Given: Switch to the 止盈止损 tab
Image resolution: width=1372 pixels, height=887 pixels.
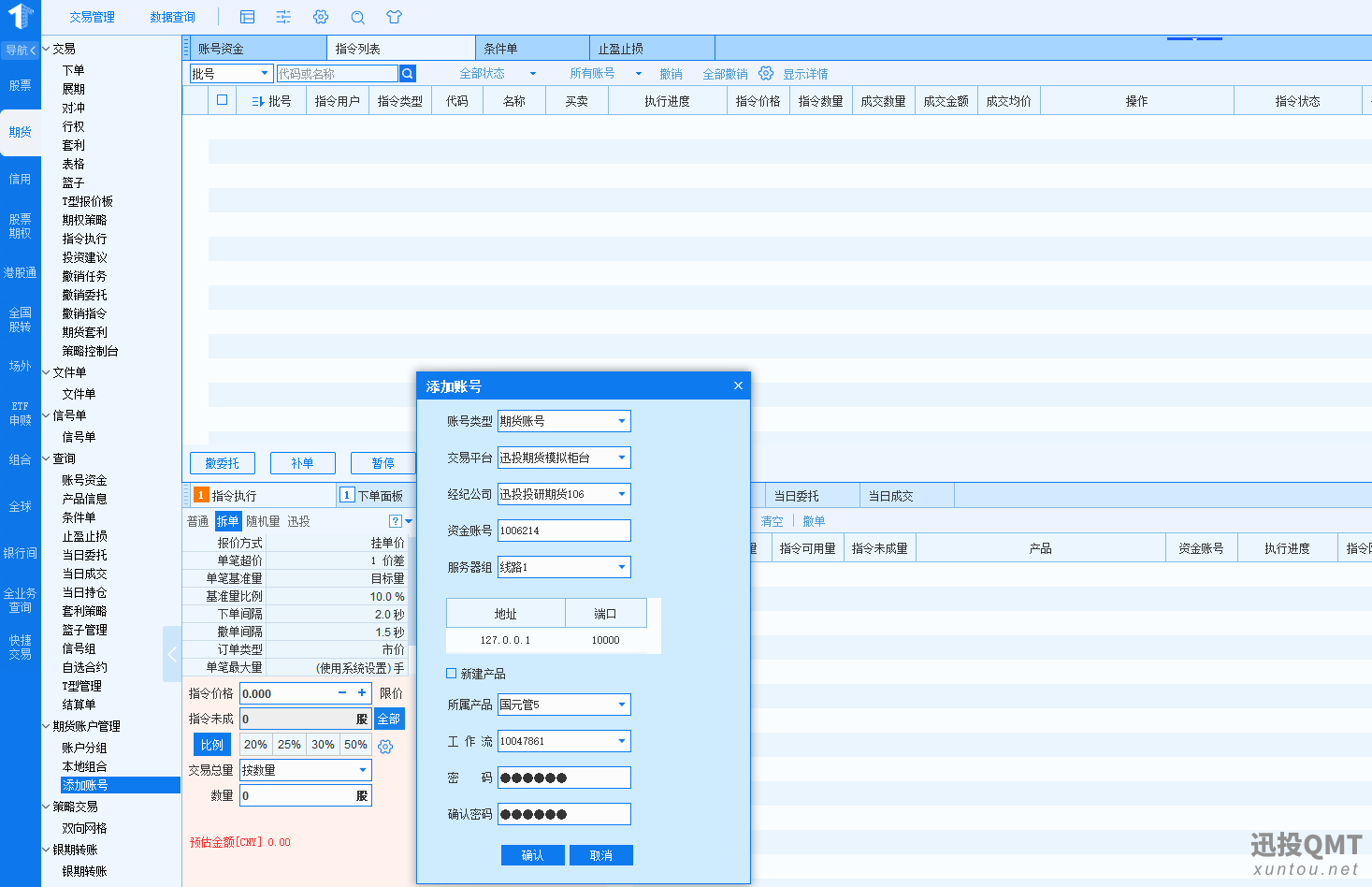Looking at the screenshot, I should 653,48.
